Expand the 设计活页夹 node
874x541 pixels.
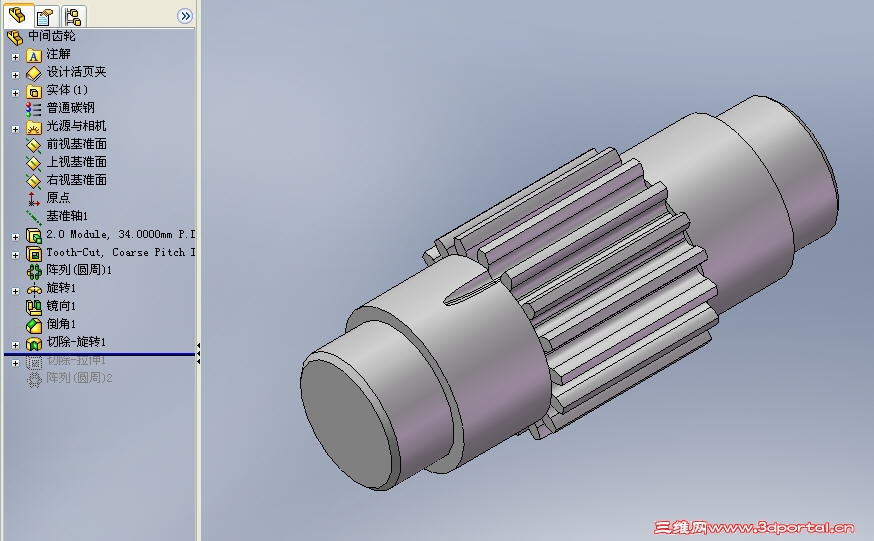coord(16,75)
